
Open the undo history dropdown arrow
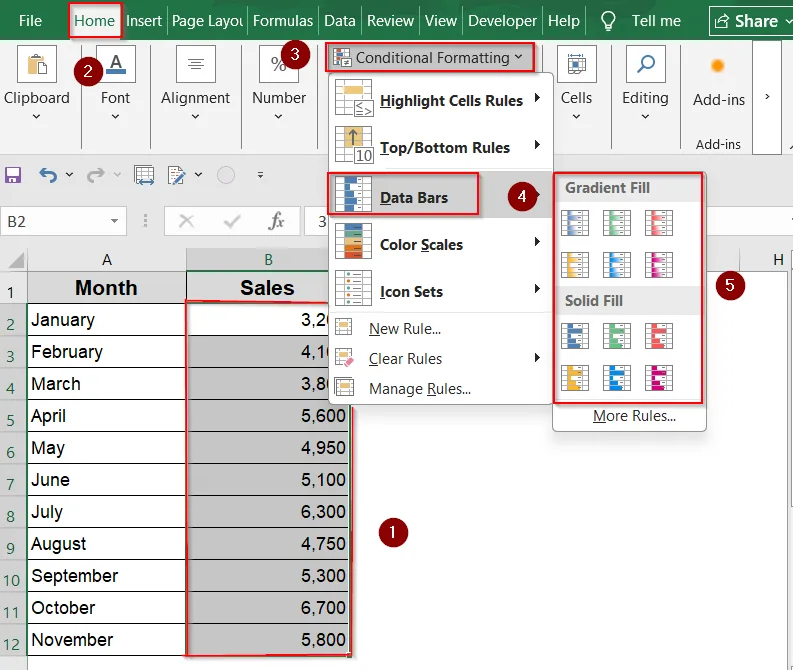(69, 175)
